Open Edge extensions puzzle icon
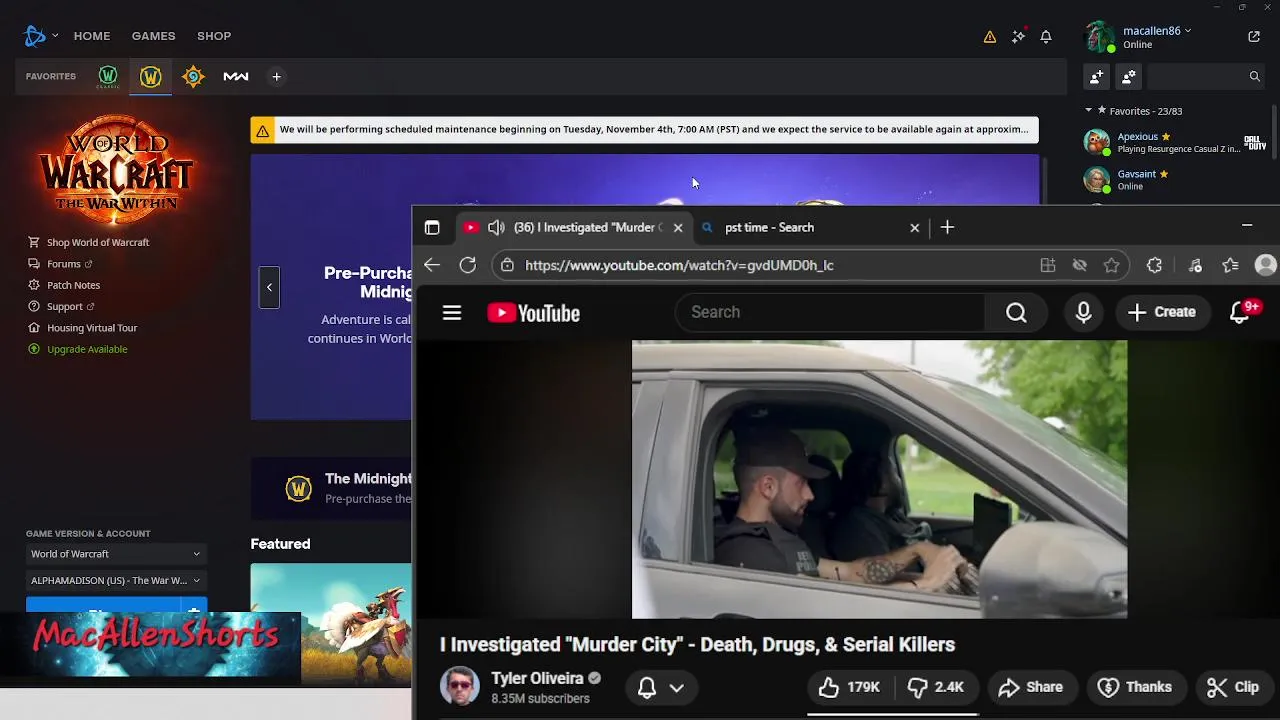1280x720 pixels. pos(1154,265)
